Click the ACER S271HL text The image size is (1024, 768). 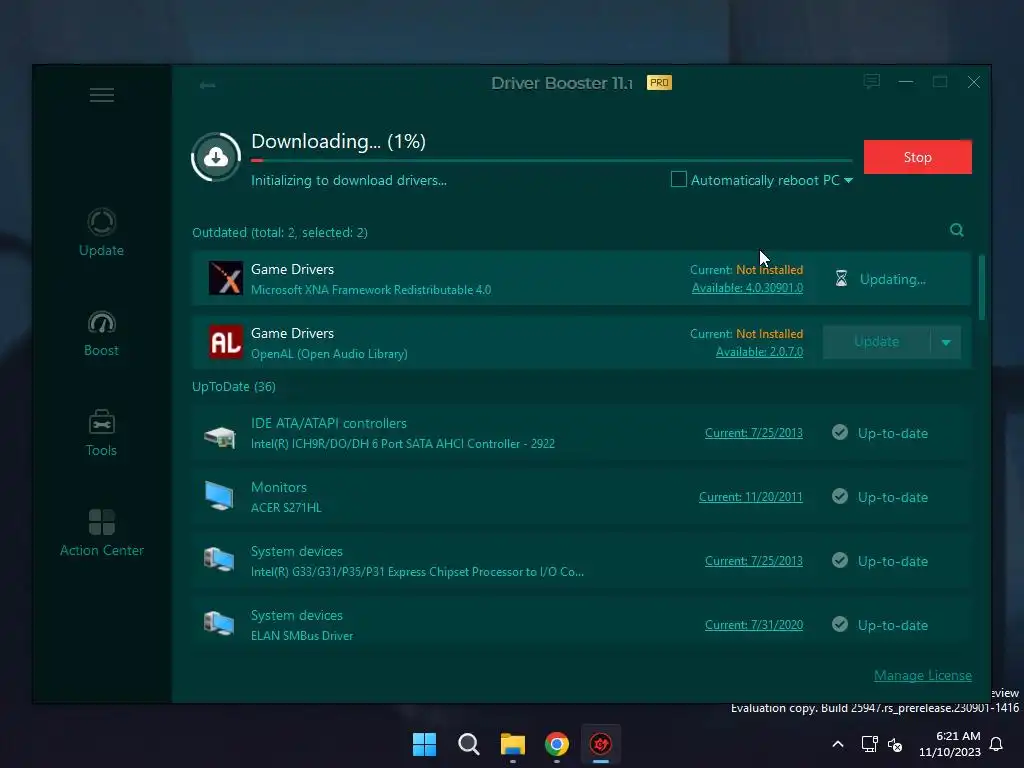point(286,507)
